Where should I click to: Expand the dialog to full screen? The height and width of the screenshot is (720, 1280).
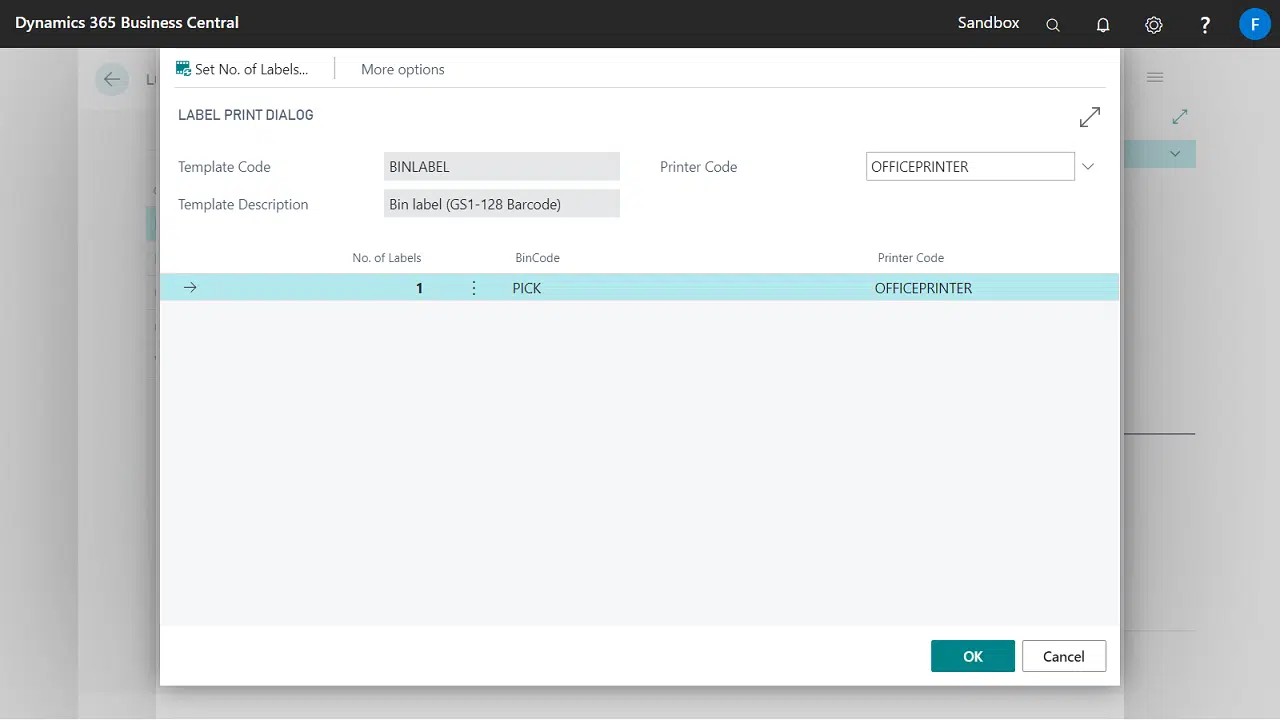point(1090,117)
